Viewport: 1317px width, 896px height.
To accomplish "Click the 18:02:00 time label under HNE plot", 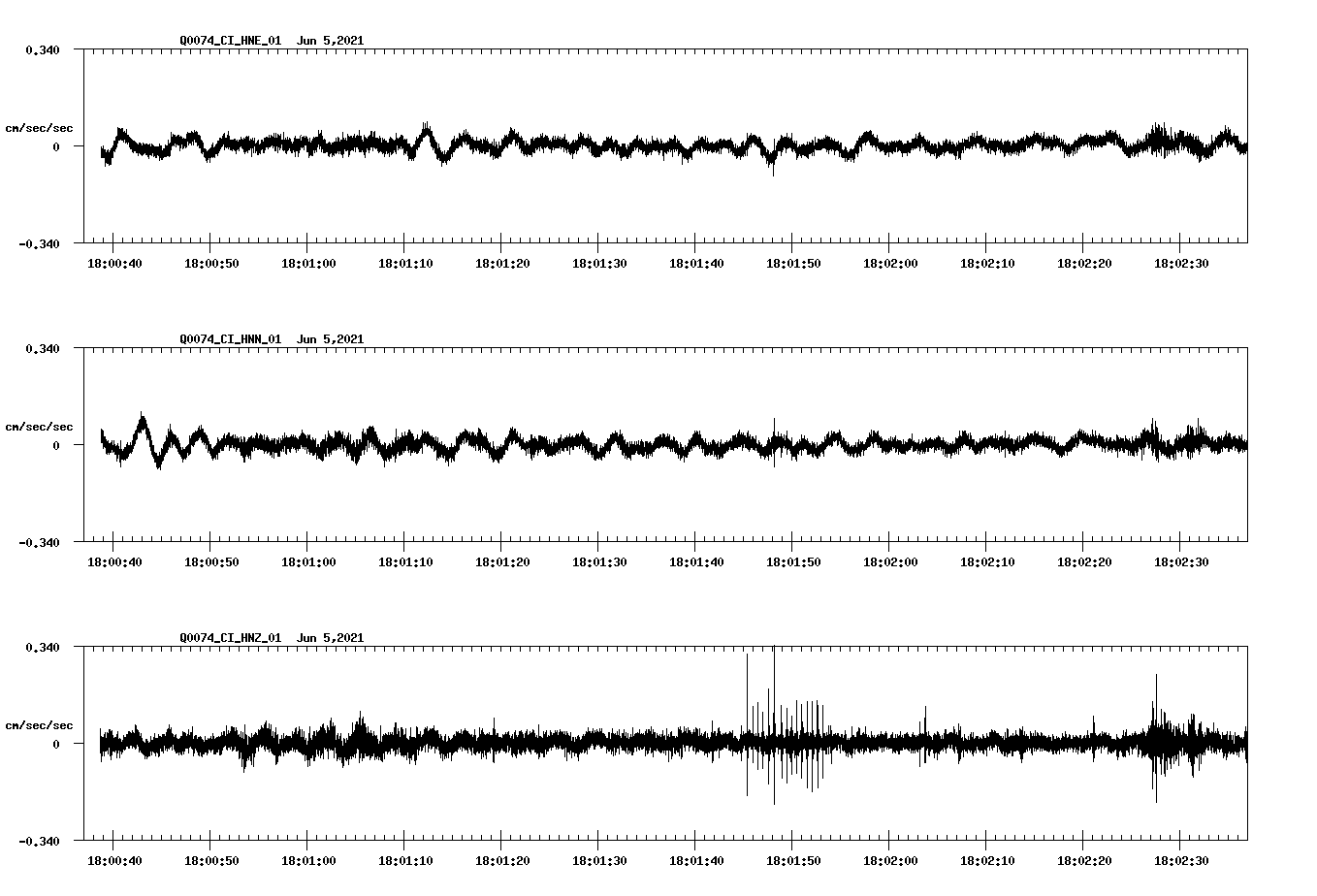I will (890, 263).
